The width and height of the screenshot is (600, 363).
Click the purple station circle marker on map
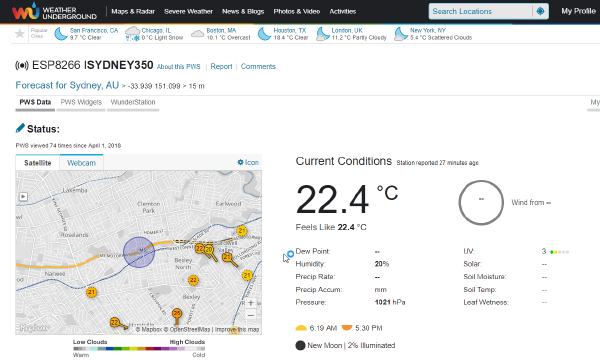point(139,252)
